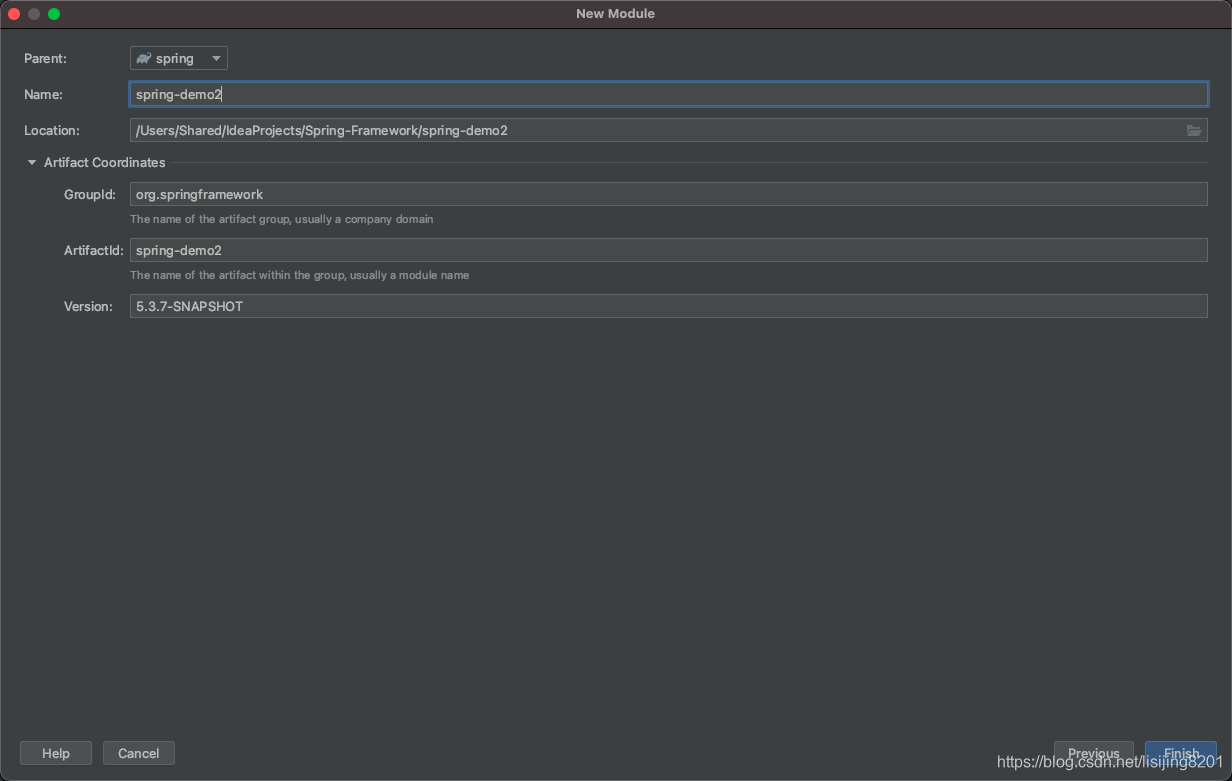The image size is (1232, 781).
Task: Click the GroupId hint about company domain
Action: coord(282,219)
